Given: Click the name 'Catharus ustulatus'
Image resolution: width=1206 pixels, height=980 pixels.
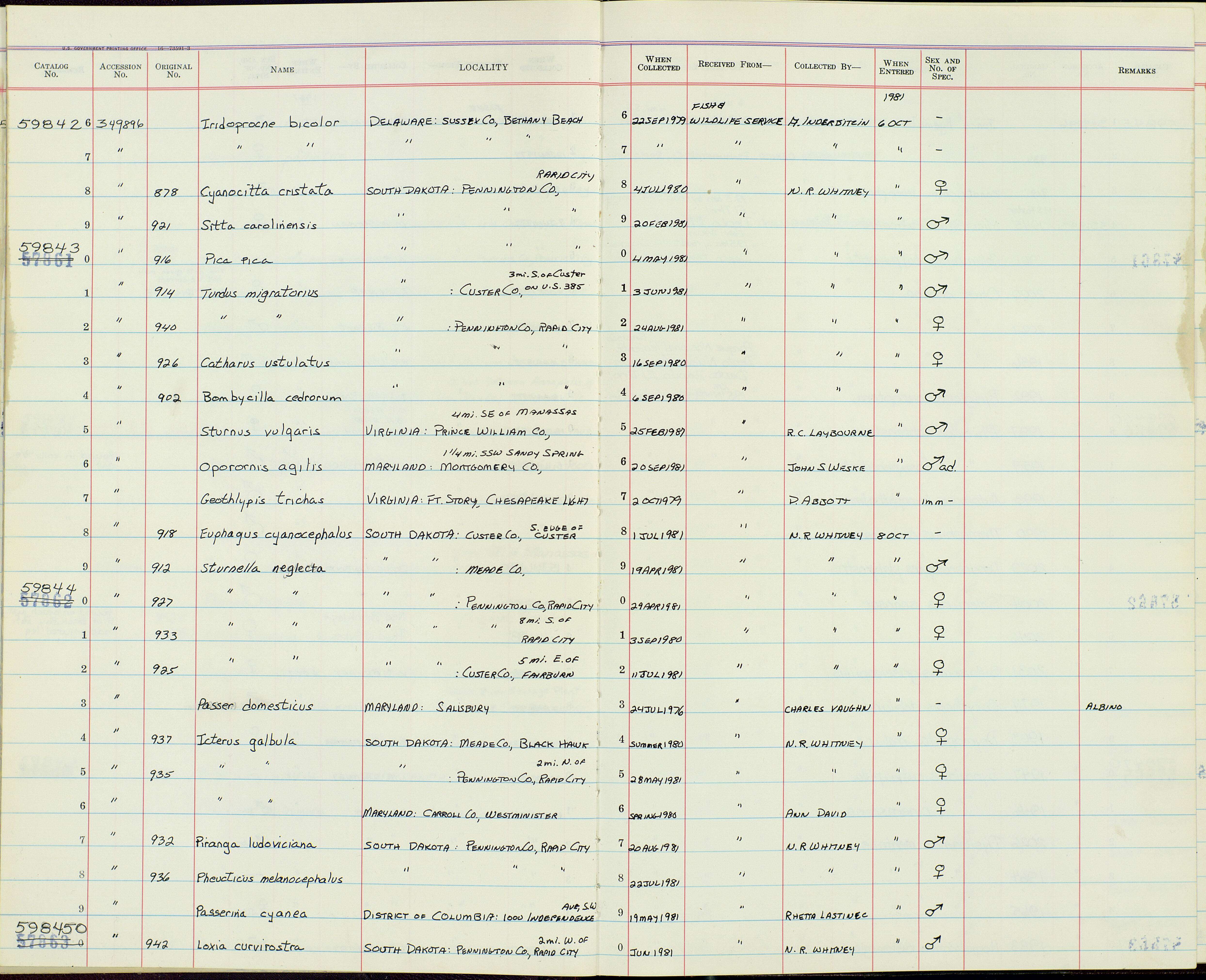Looking at the screenshot, I should click(x=265, y=362).
